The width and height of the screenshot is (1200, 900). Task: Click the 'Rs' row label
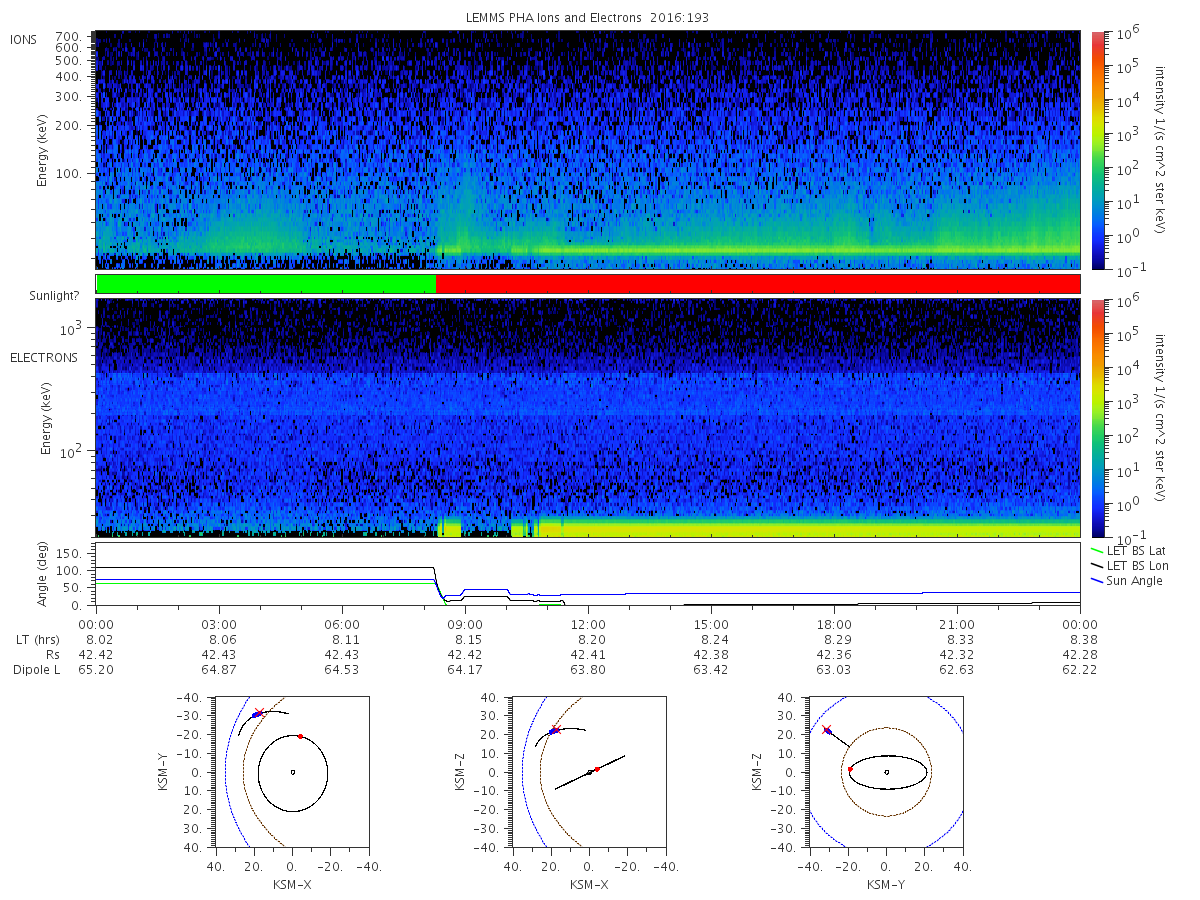51,654
